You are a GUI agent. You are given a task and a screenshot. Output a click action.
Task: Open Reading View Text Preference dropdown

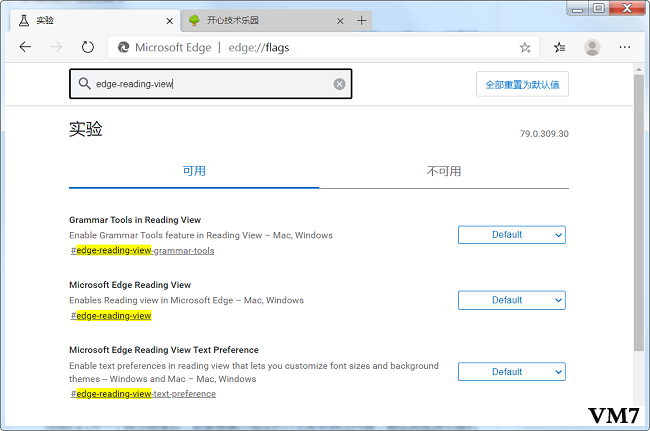point(512,372)
